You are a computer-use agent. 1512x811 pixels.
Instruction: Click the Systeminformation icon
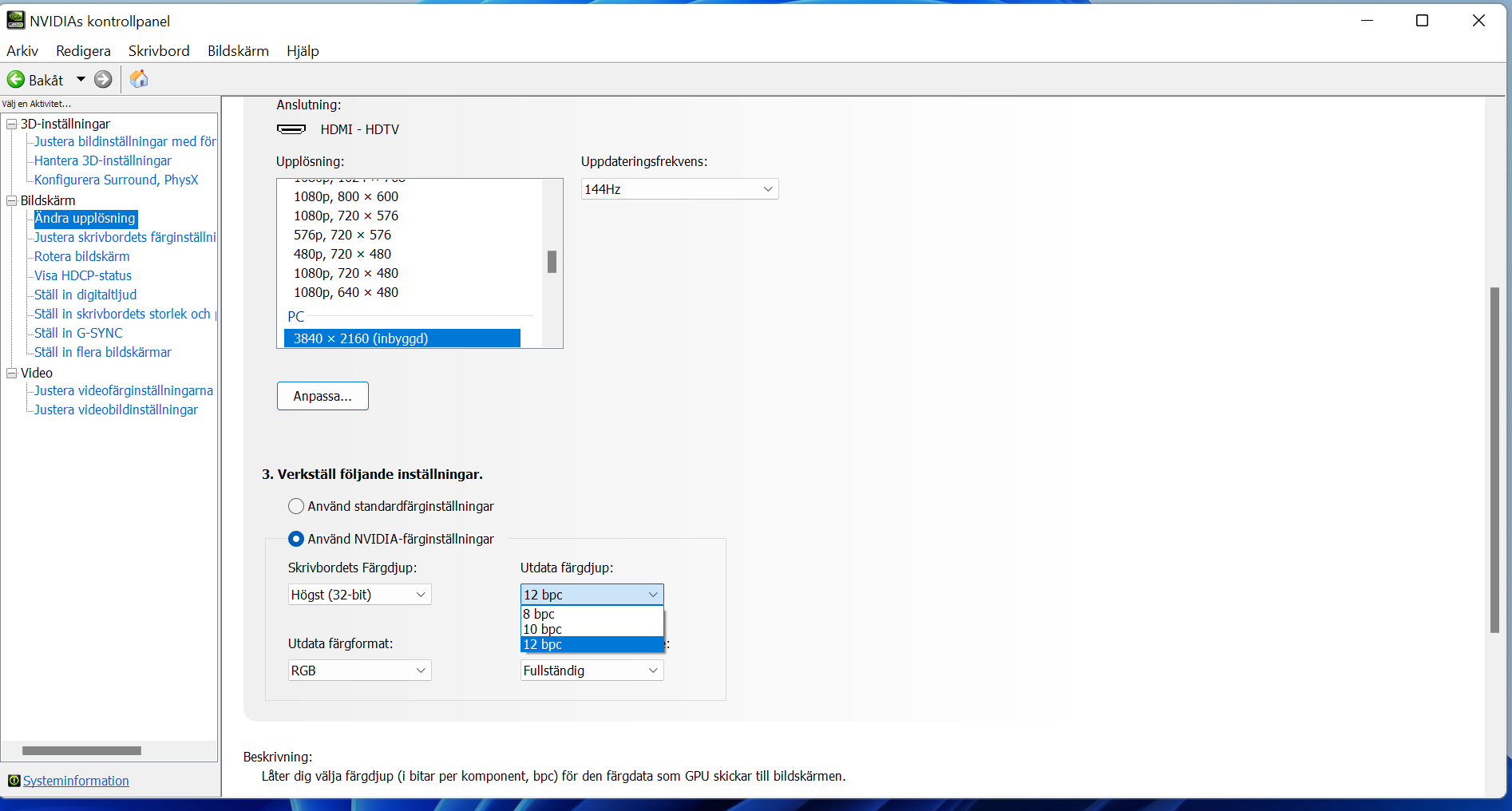tap(14, 781)
